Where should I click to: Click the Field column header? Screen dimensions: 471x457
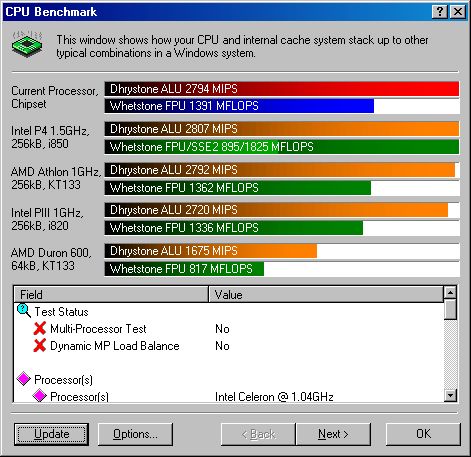tap(111, 294)
